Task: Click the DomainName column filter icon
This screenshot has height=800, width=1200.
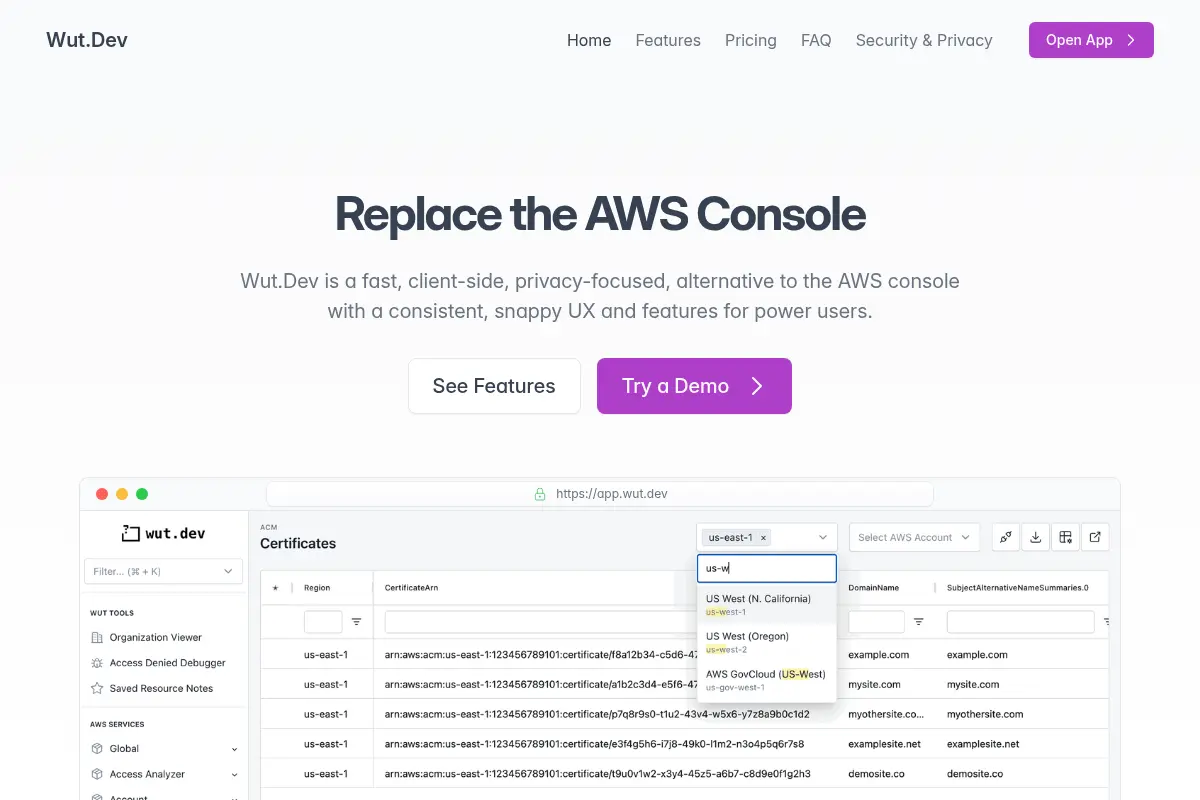Action: 918,622
